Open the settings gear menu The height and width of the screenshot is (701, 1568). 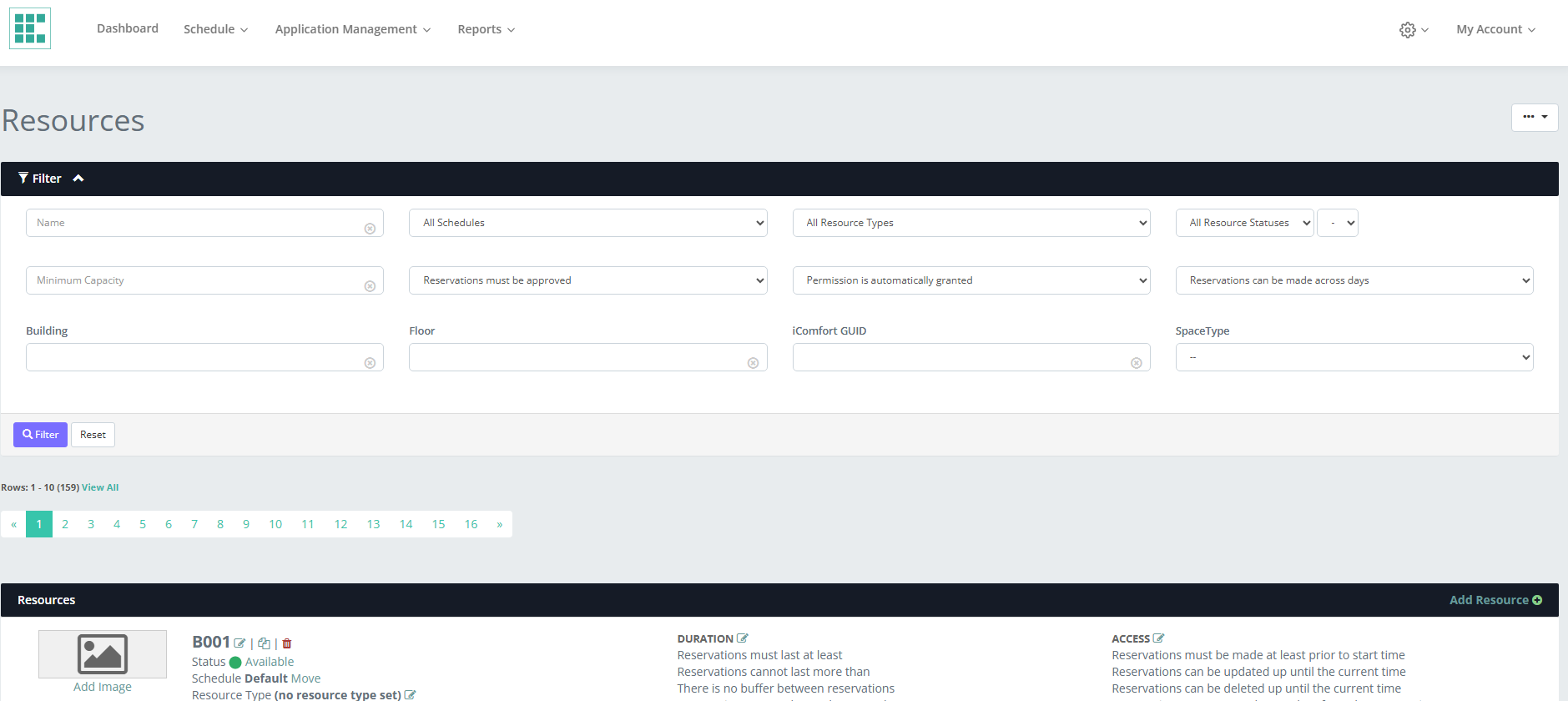(1413, 30)
